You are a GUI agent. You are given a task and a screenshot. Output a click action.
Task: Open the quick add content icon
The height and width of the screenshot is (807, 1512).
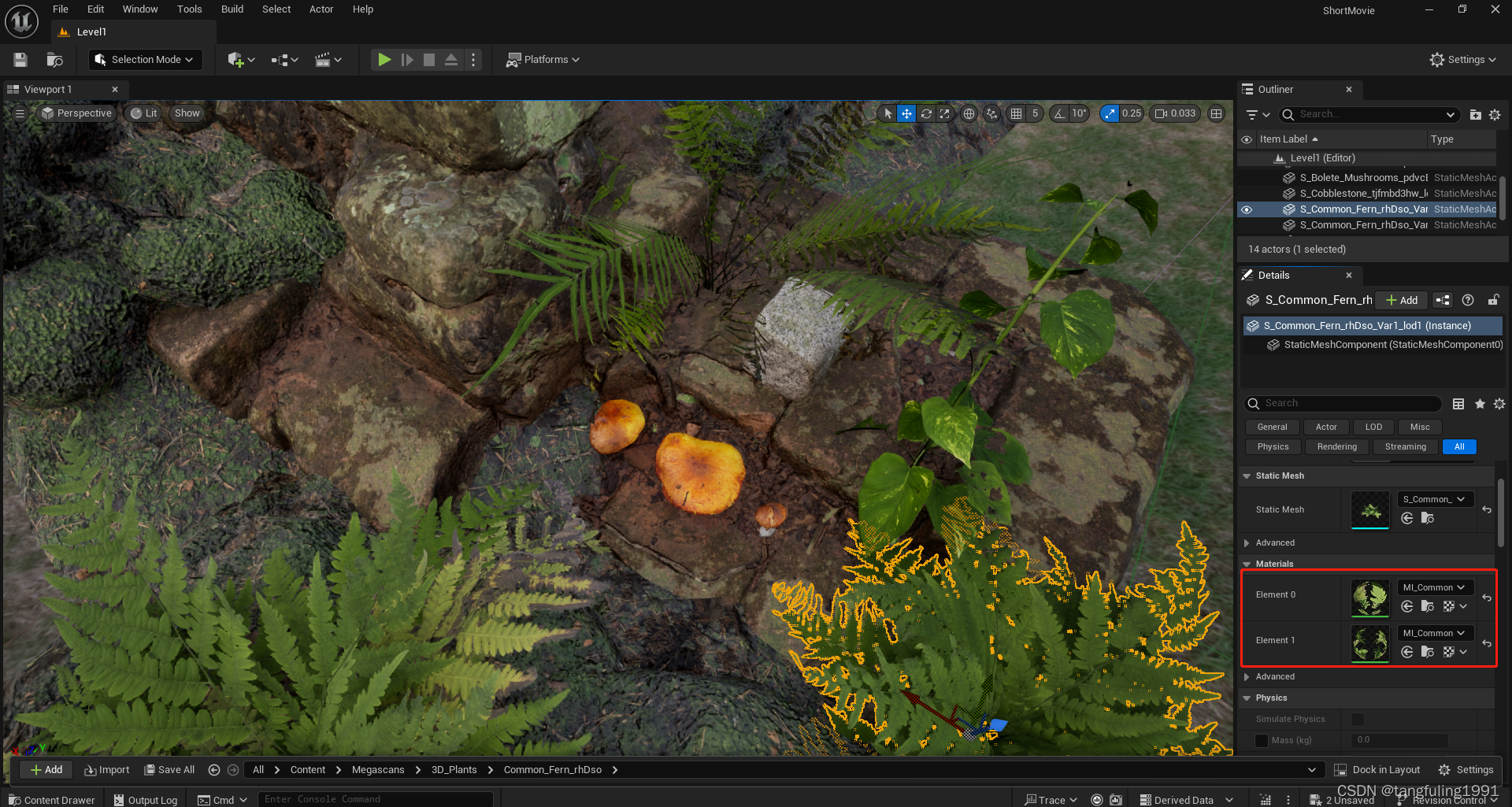coord(241,60)
